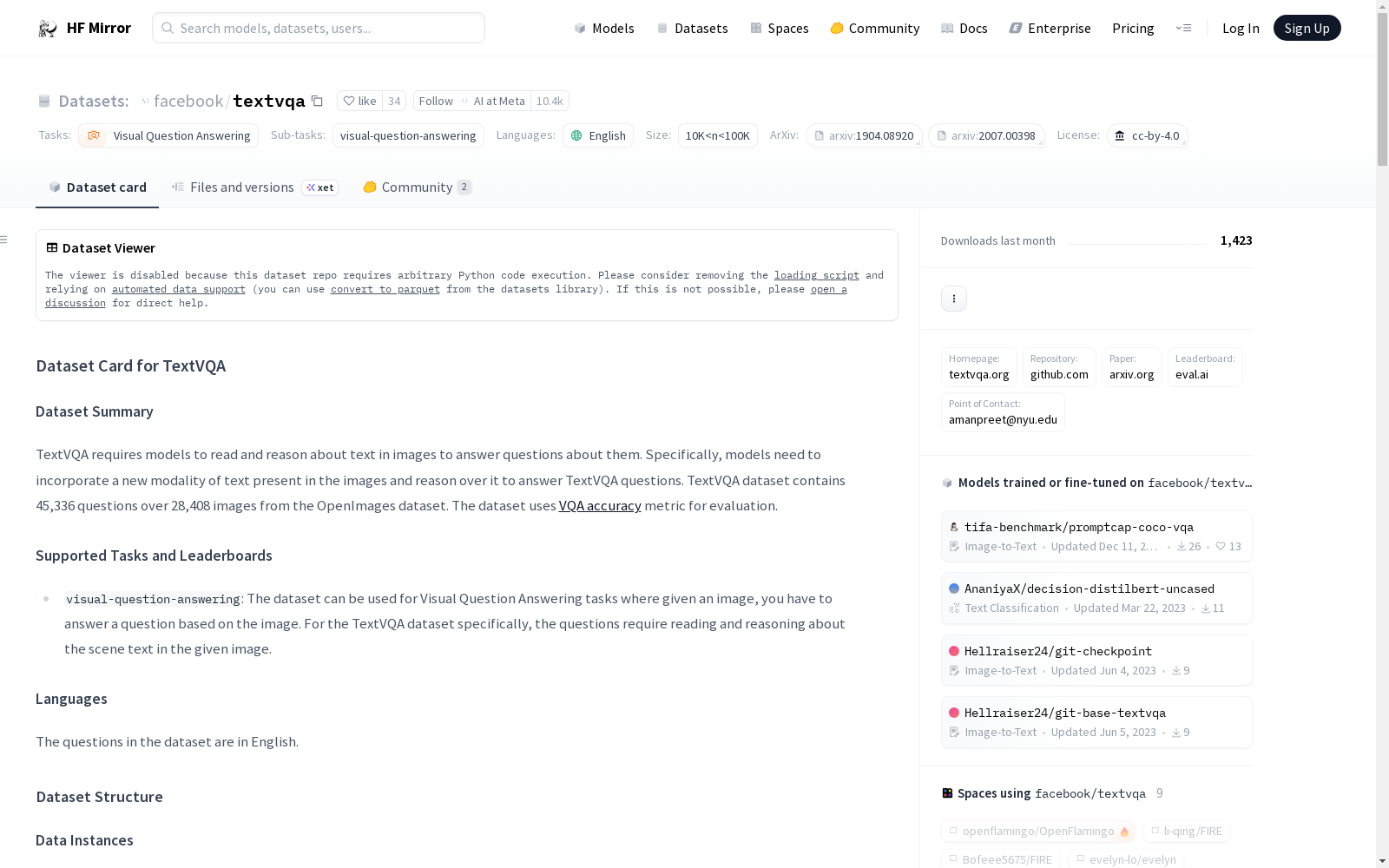This screenshot has height=868, width=1389.
Task: Open the Spaces menu
Action: click(780, 28)
